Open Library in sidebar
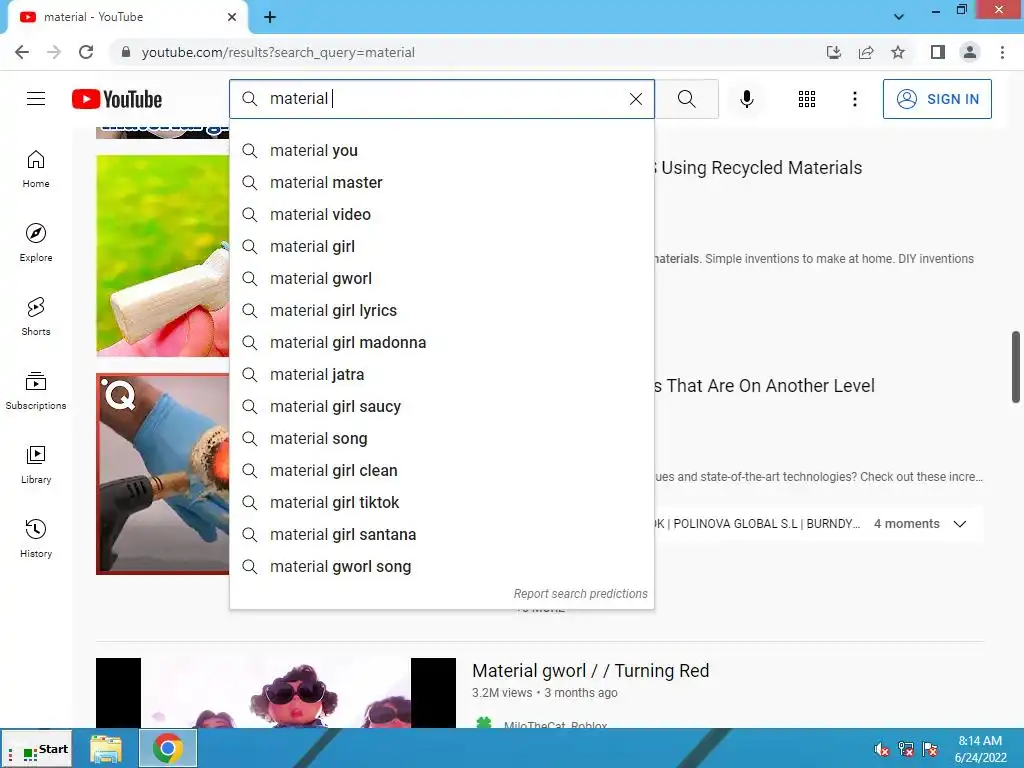The height and width of the screenshot is (768, 1024). tap(36, 464)
